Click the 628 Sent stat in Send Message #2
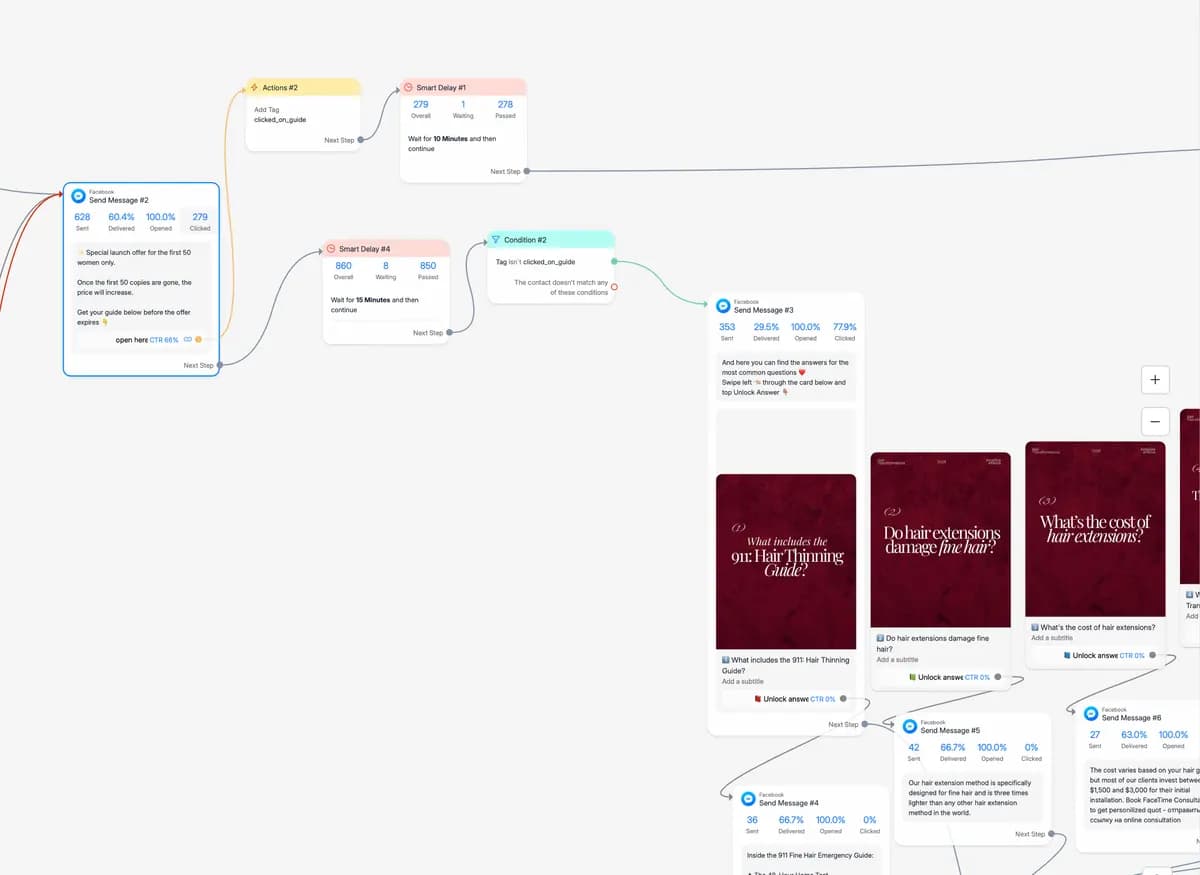Screen dimensions: 1200x875 [82, 221]
